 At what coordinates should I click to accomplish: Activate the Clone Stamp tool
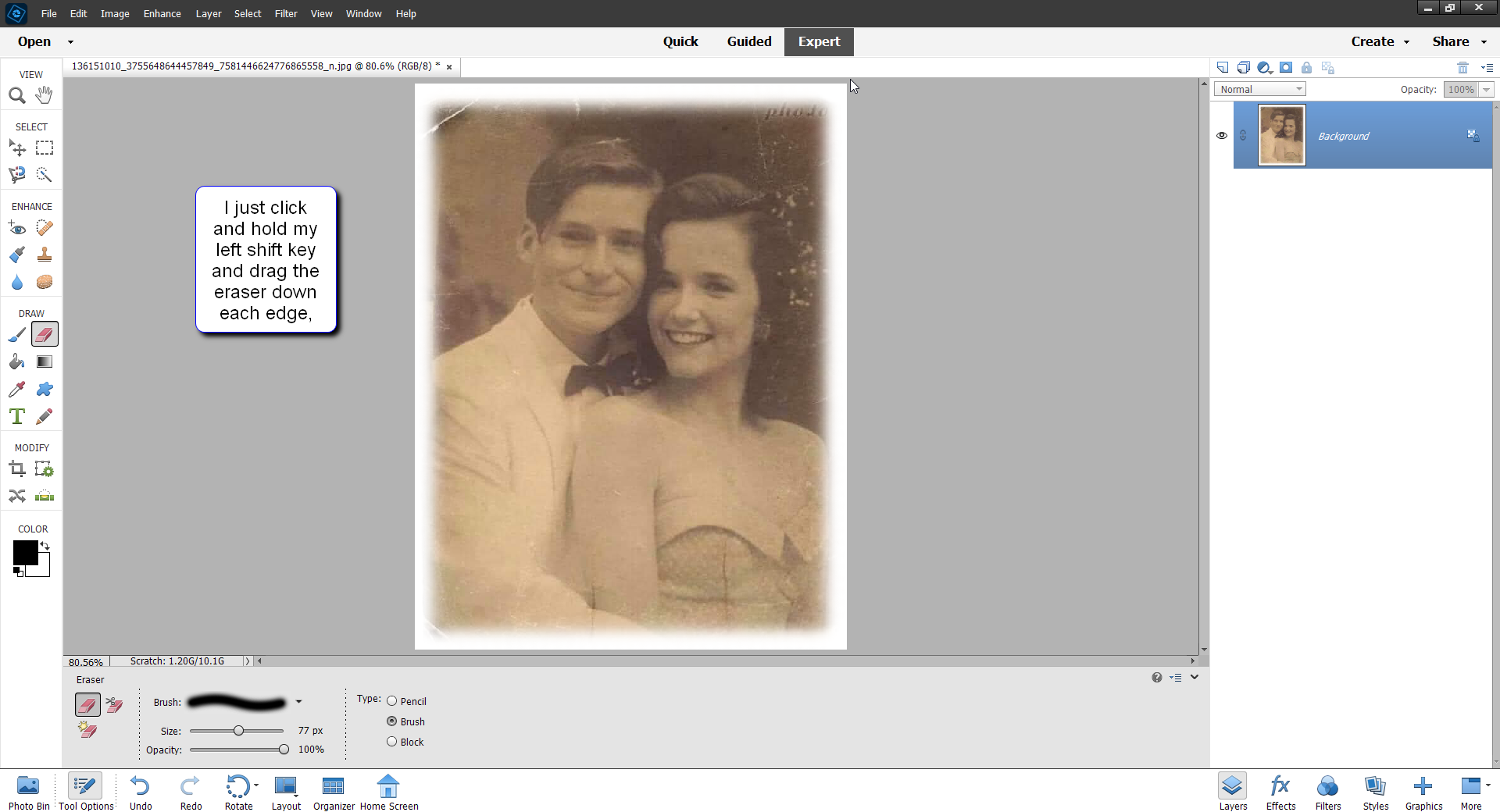point(45,255)
